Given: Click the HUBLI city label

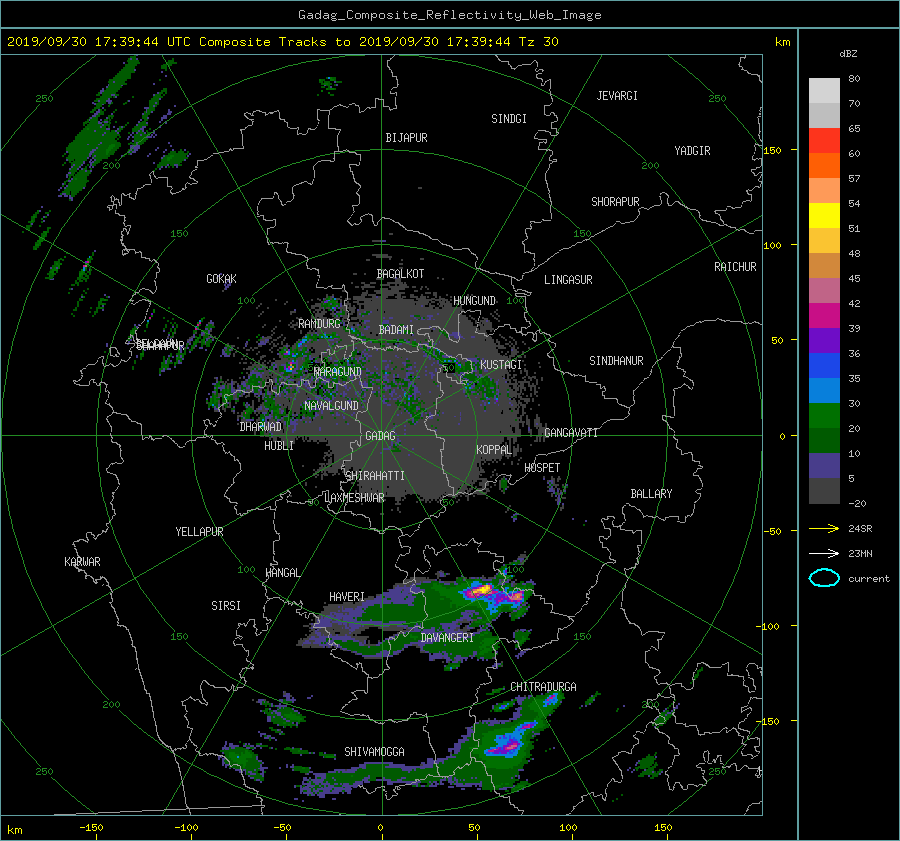Looking at the screenshot, I should (279, 446).
